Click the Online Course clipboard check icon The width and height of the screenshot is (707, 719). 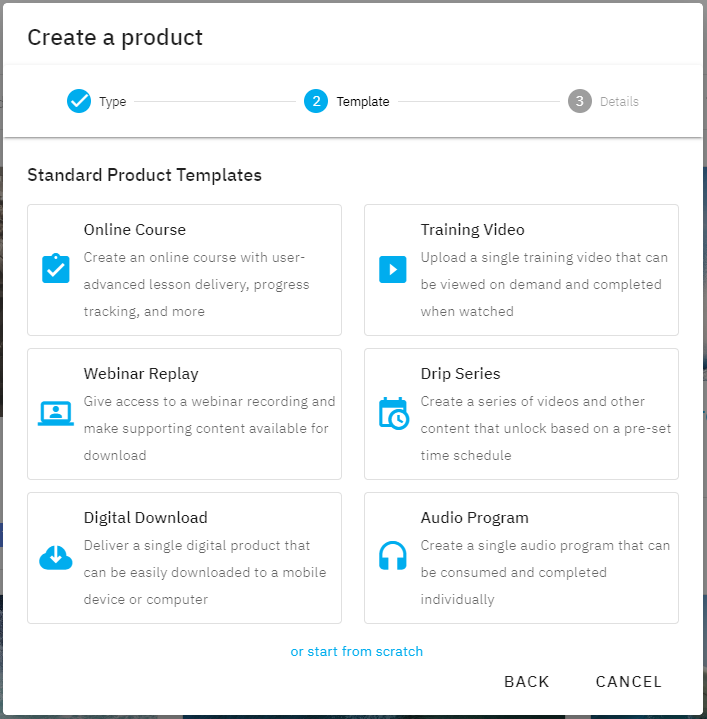click(x=55, y=269)
